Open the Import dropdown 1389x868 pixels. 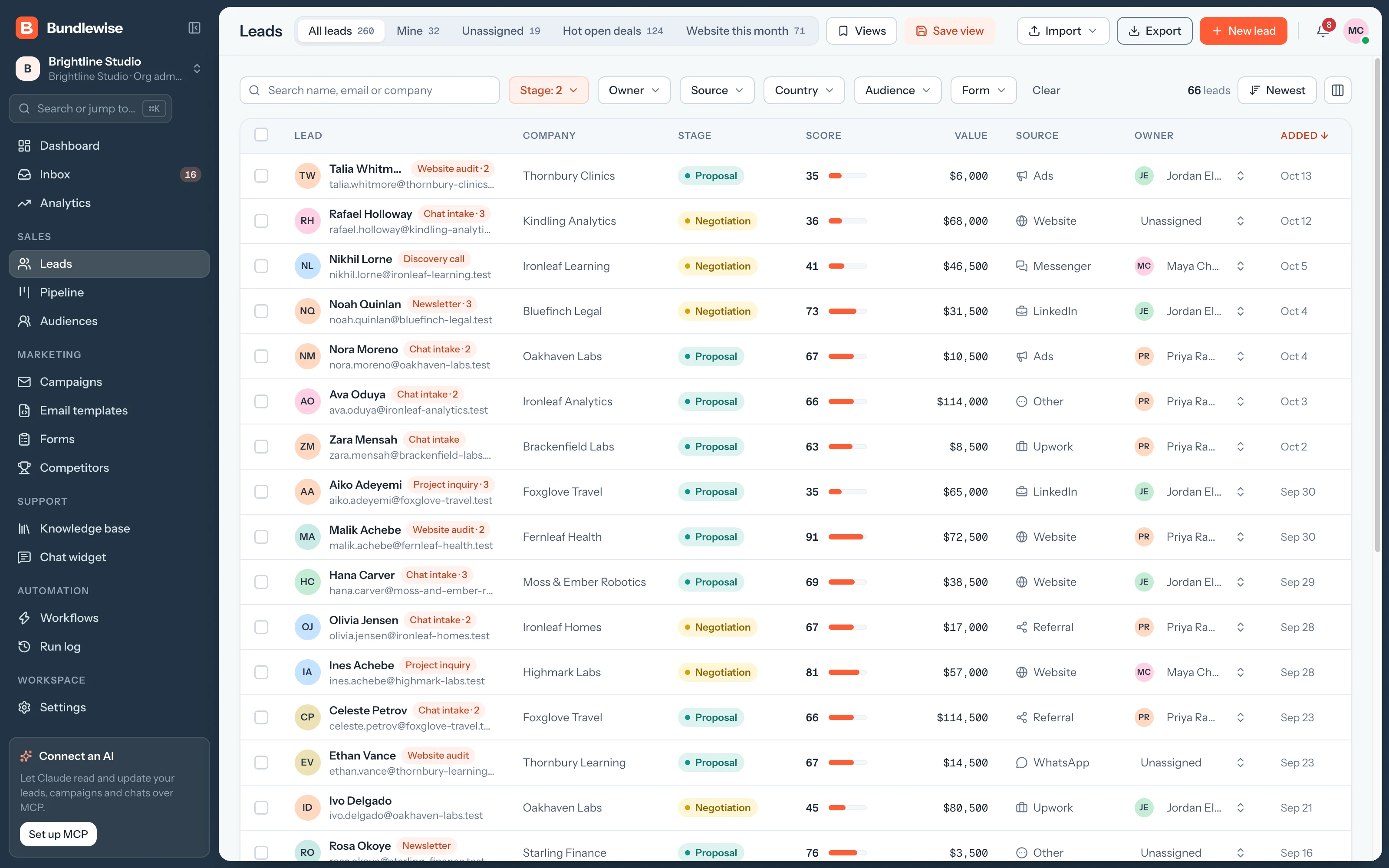[1063, 31]
